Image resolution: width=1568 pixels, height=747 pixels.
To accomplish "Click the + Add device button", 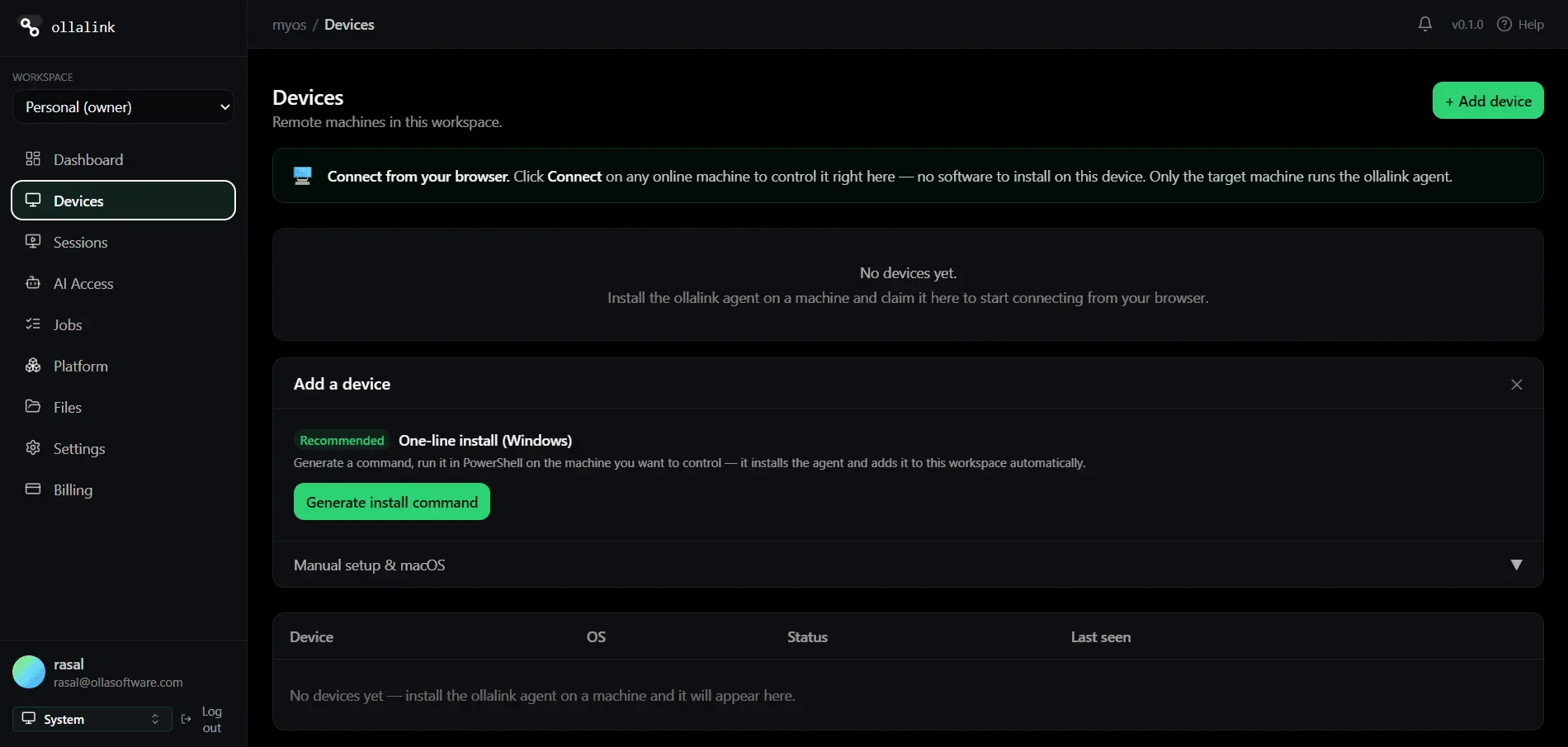I will pyautogui.click(x=1488, y=101).
